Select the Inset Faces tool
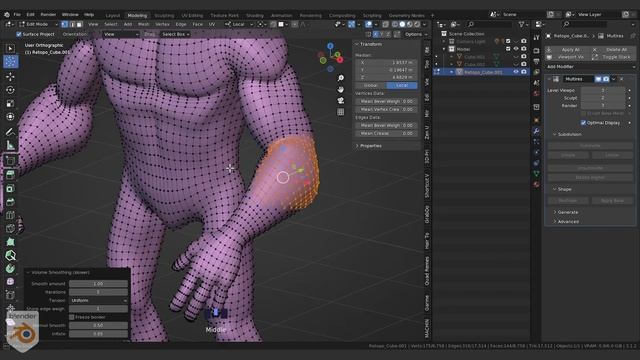 pos(11,189)
